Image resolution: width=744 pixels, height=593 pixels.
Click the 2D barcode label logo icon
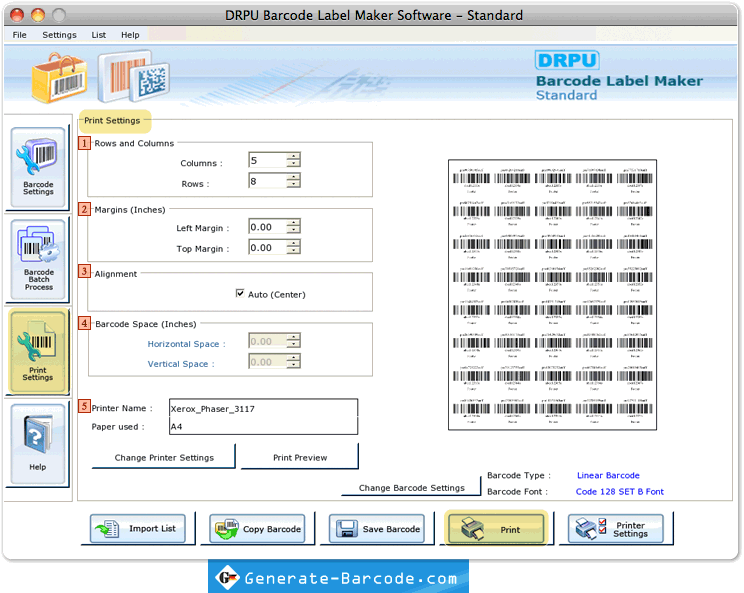[134, 76]
